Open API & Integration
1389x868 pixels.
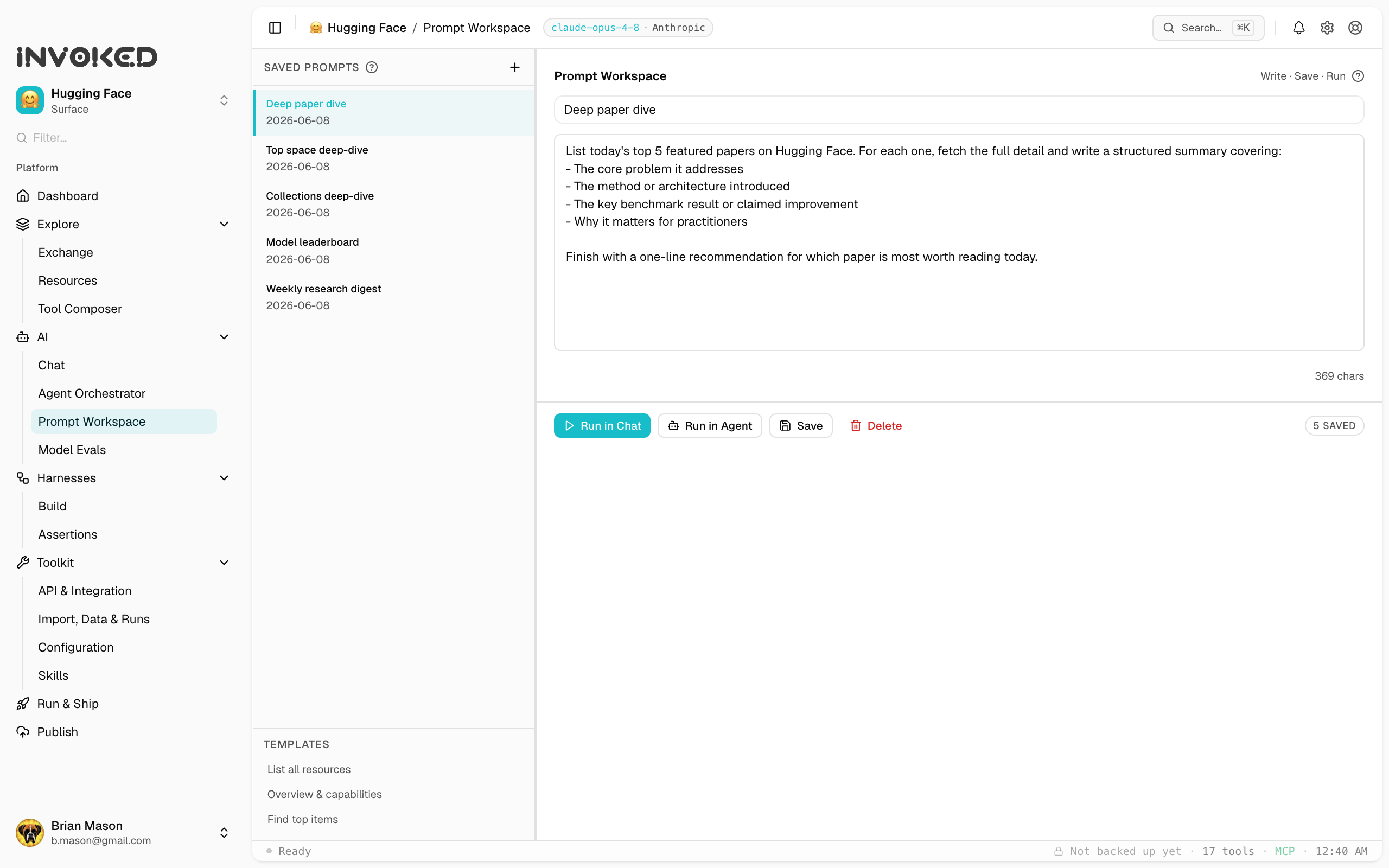(85, 591)
